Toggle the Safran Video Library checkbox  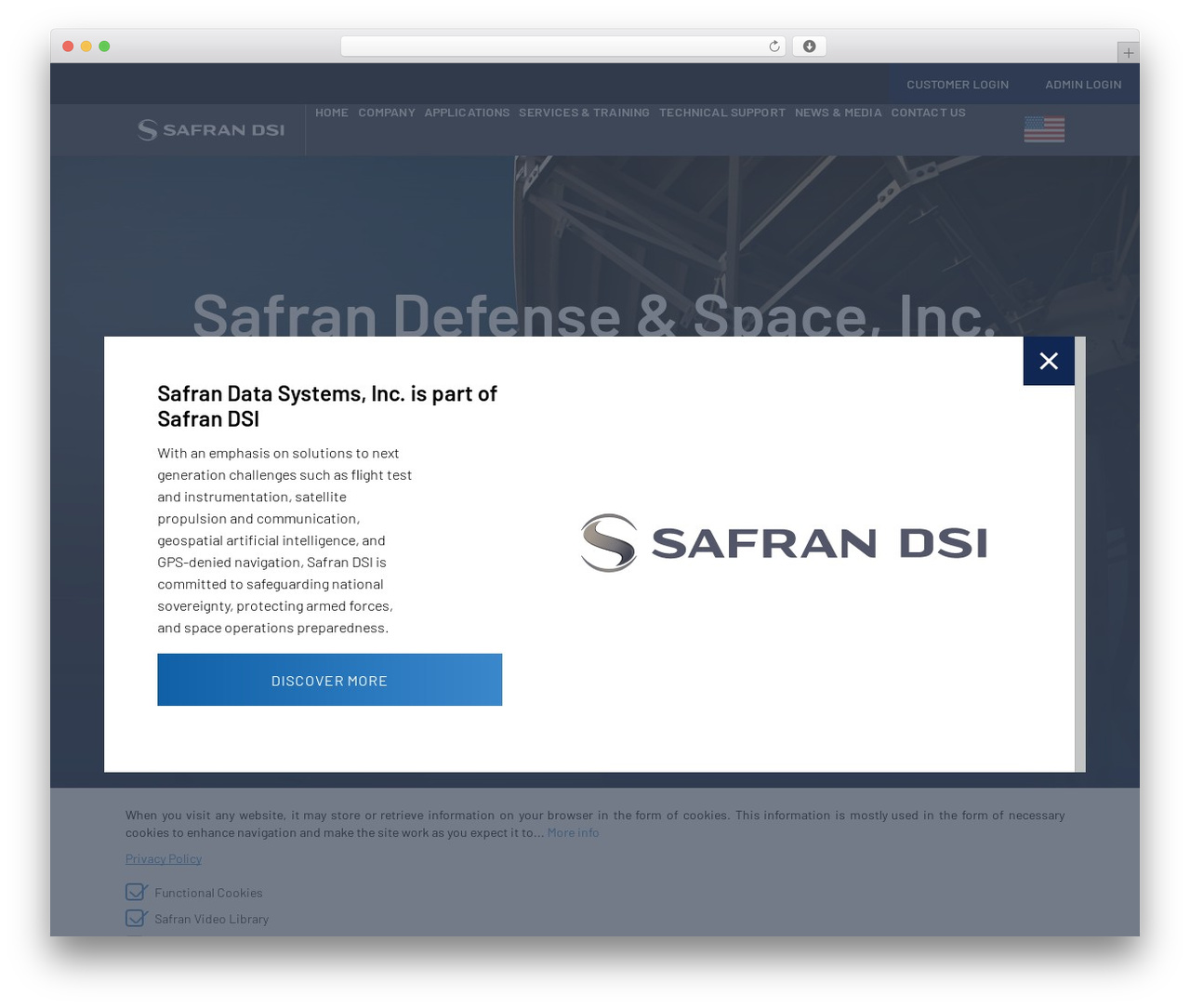[136, 918]
